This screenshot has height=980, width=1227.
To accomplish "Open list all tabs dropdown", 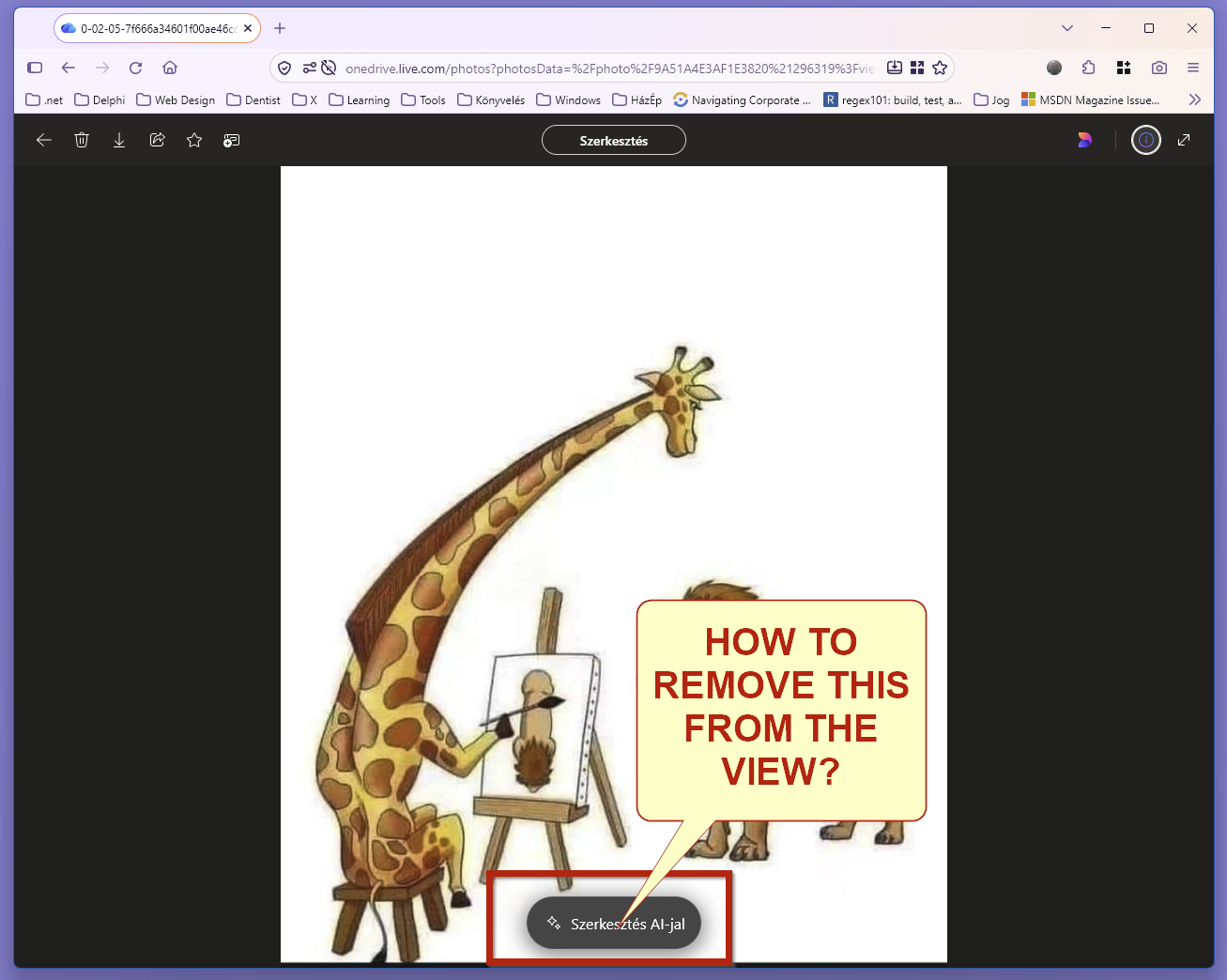I will tap(1067, 28).
